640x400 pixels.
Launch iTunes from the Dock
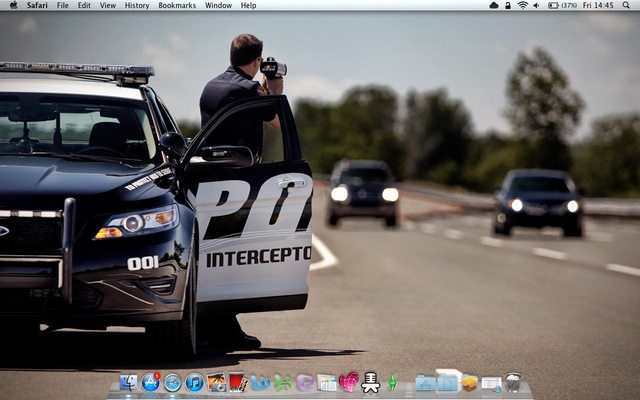click(x=194, y=383)
